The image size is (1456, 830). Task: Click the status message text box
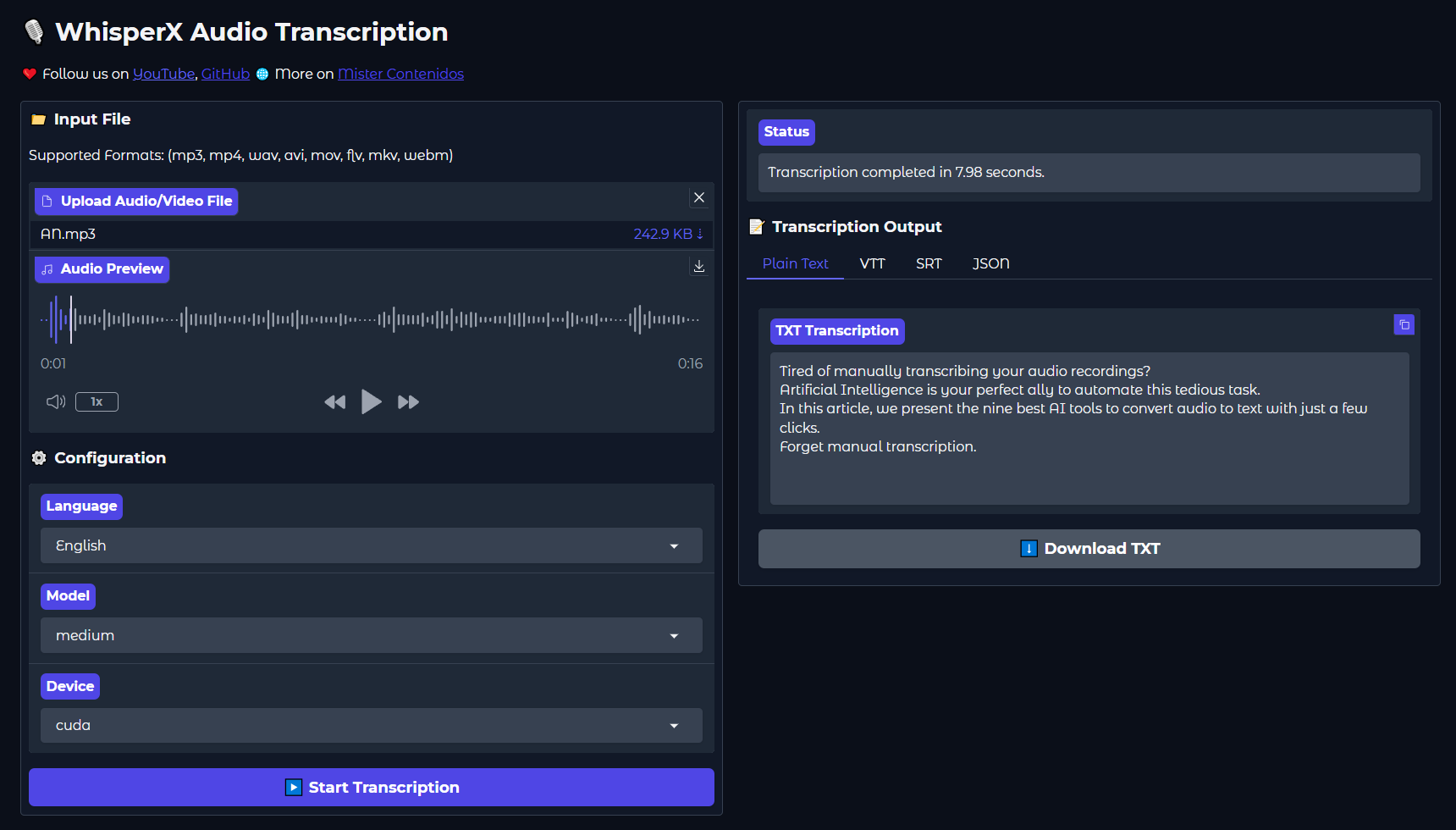point(1089,173)
